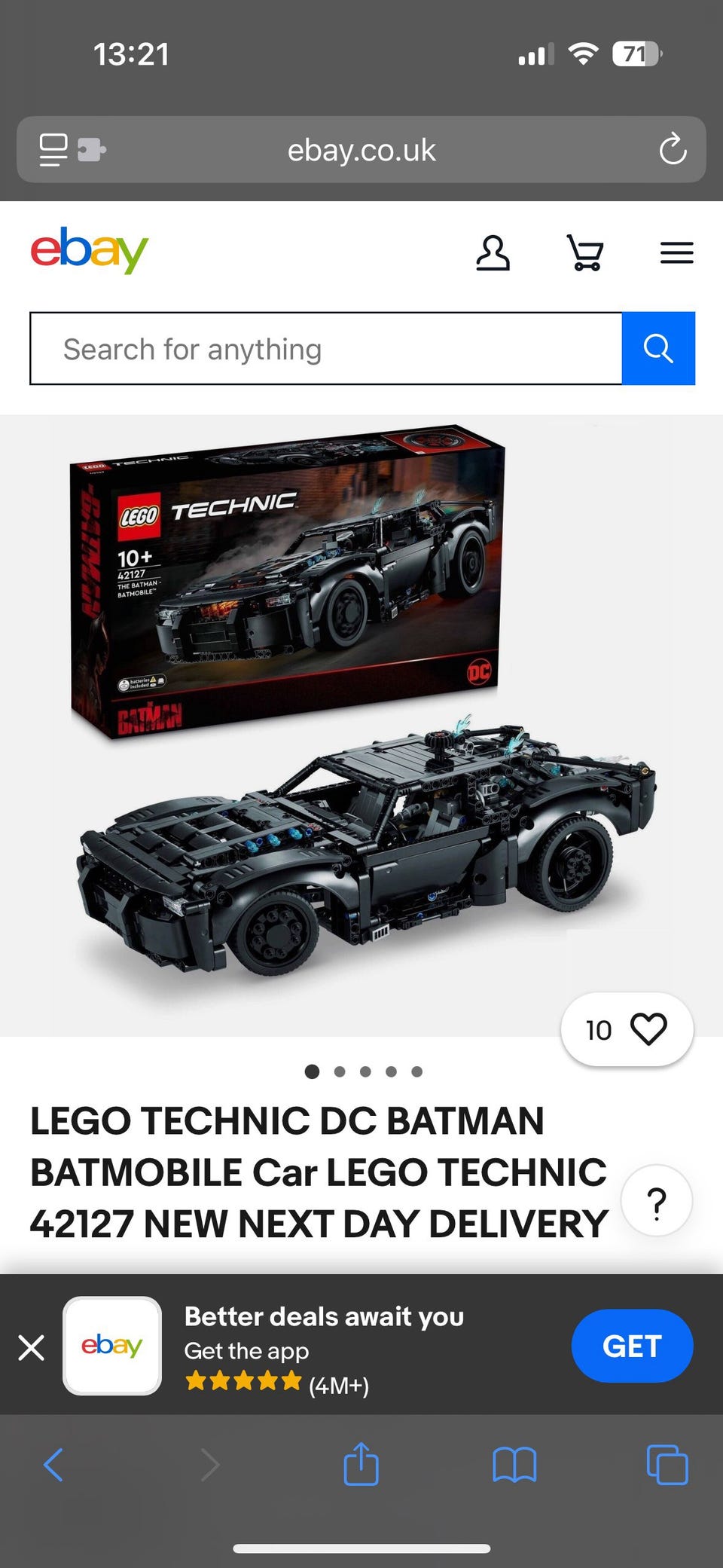Select the fifth image carousel dot
Viewport: 723px width, 1568px height.
pos(416,1071)
